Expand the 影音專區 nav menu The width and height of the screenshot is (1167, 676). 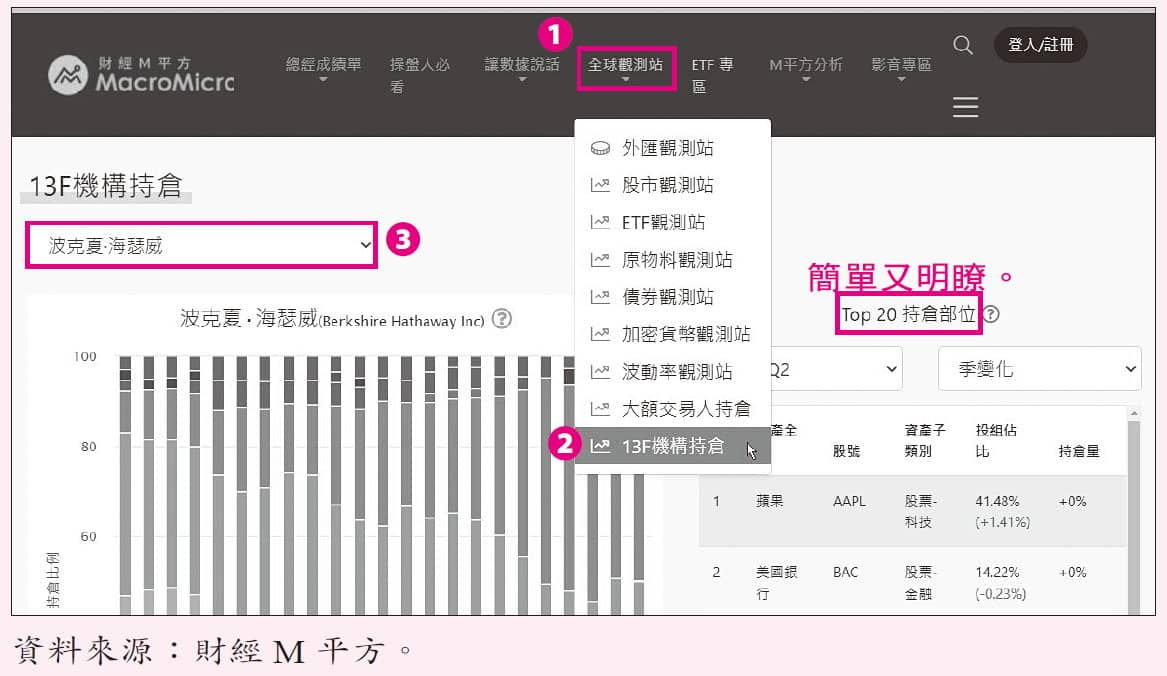(901, 68)
